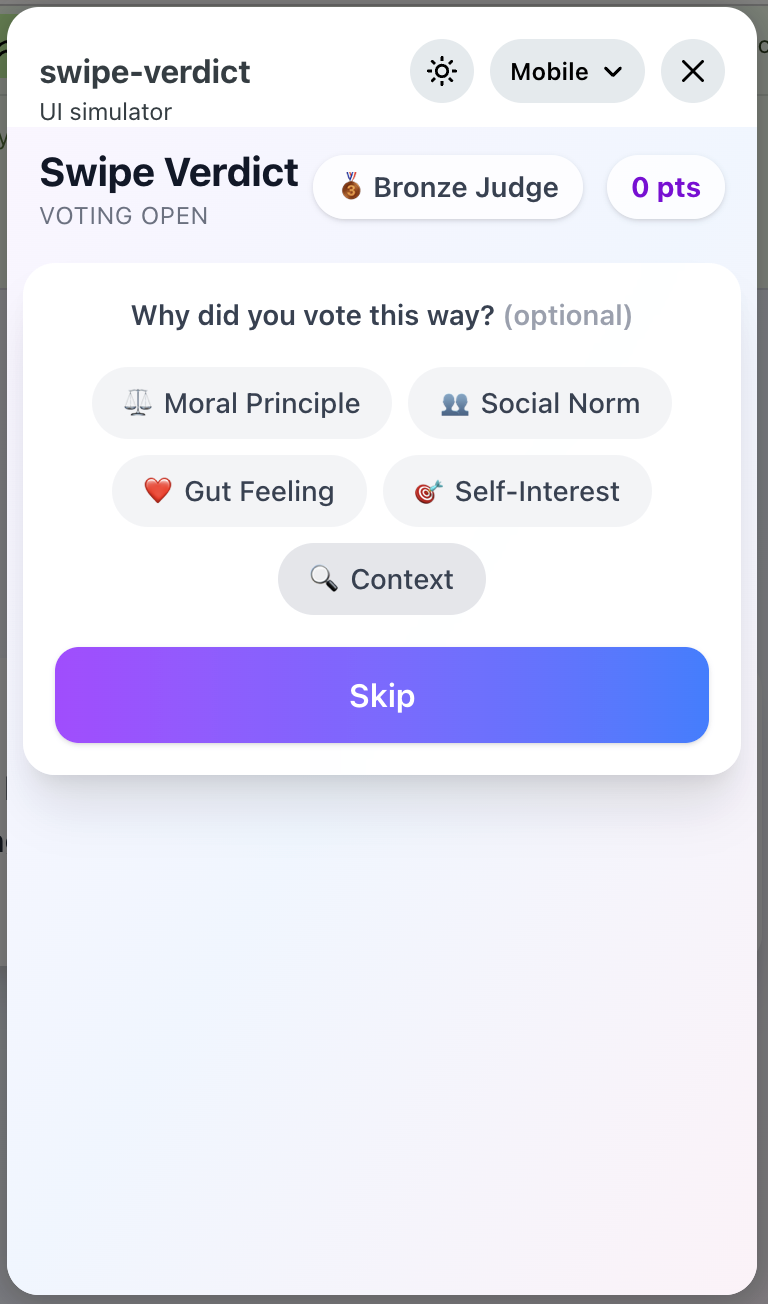Click the bronze medal icon
The image size is (768, 1304).
point(351,187)
